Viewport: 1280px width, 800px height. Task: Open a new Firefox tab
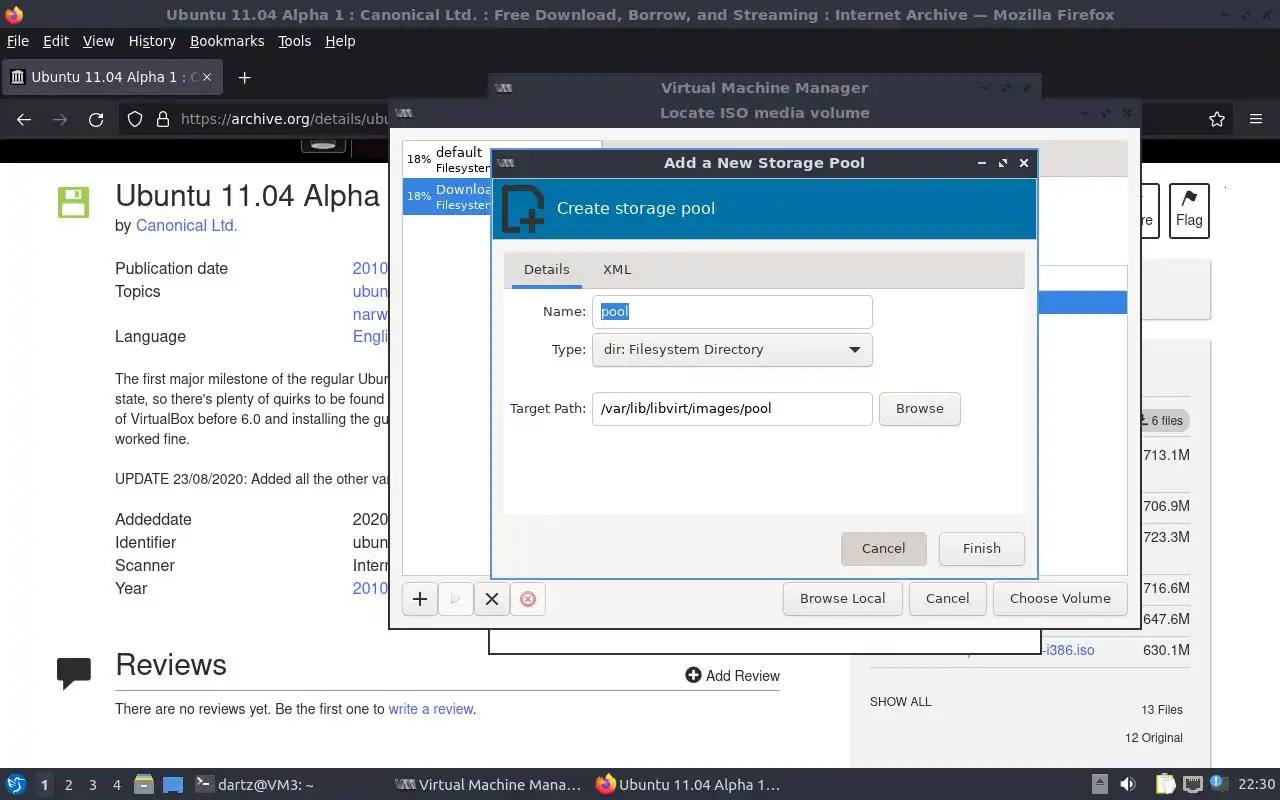(244, 77)
